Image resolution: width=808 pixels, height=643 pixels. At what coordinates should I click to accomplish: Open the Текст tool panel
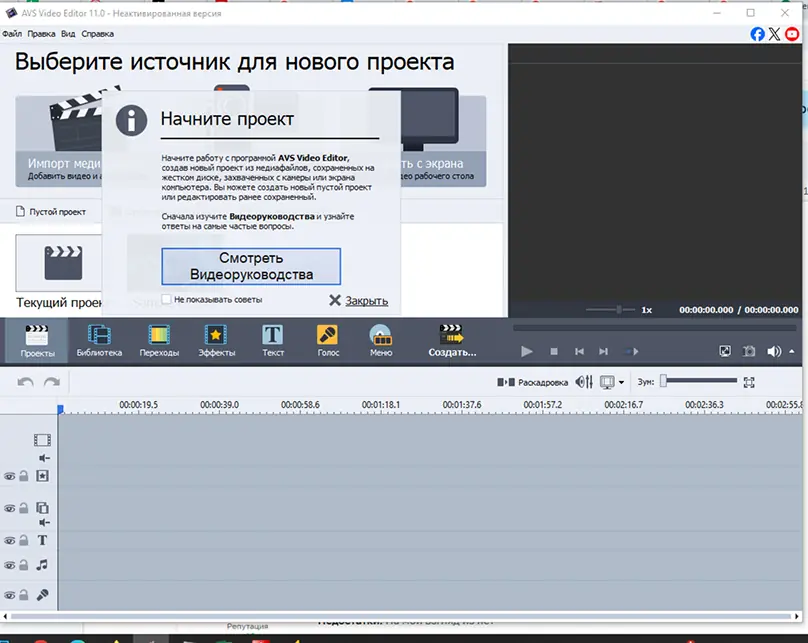[273, 341]
